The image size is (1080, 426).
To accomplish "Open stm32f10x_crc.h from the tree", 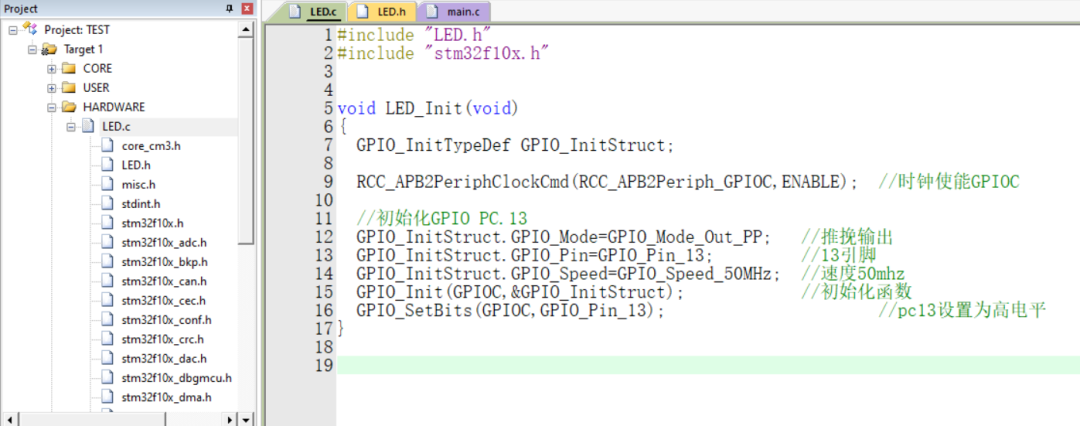I will pos(163,339).
